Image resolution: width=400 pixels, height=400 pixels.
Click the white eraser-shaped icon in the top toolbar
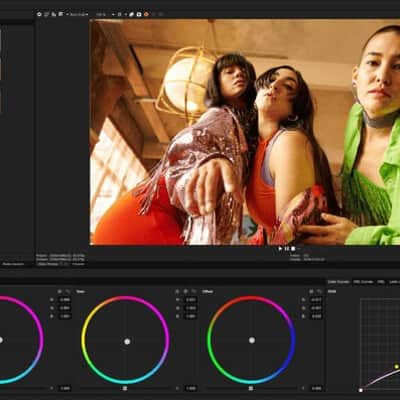[131, 14]
